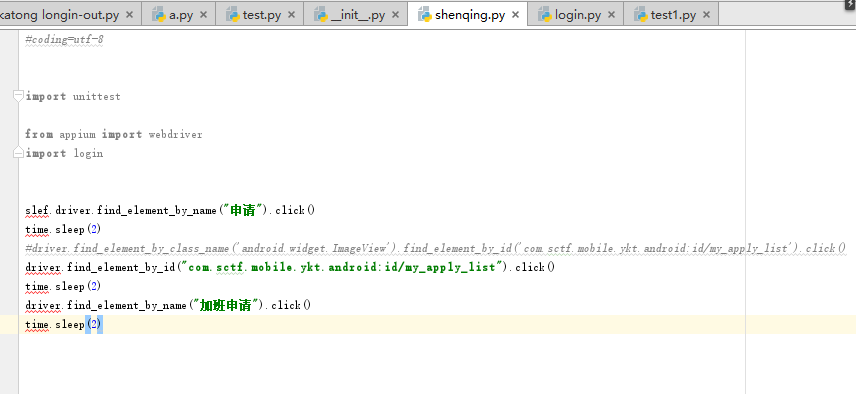Click the word login in import login
The width and height of the screenshot is (856, 394).
(x=88, y=153)
